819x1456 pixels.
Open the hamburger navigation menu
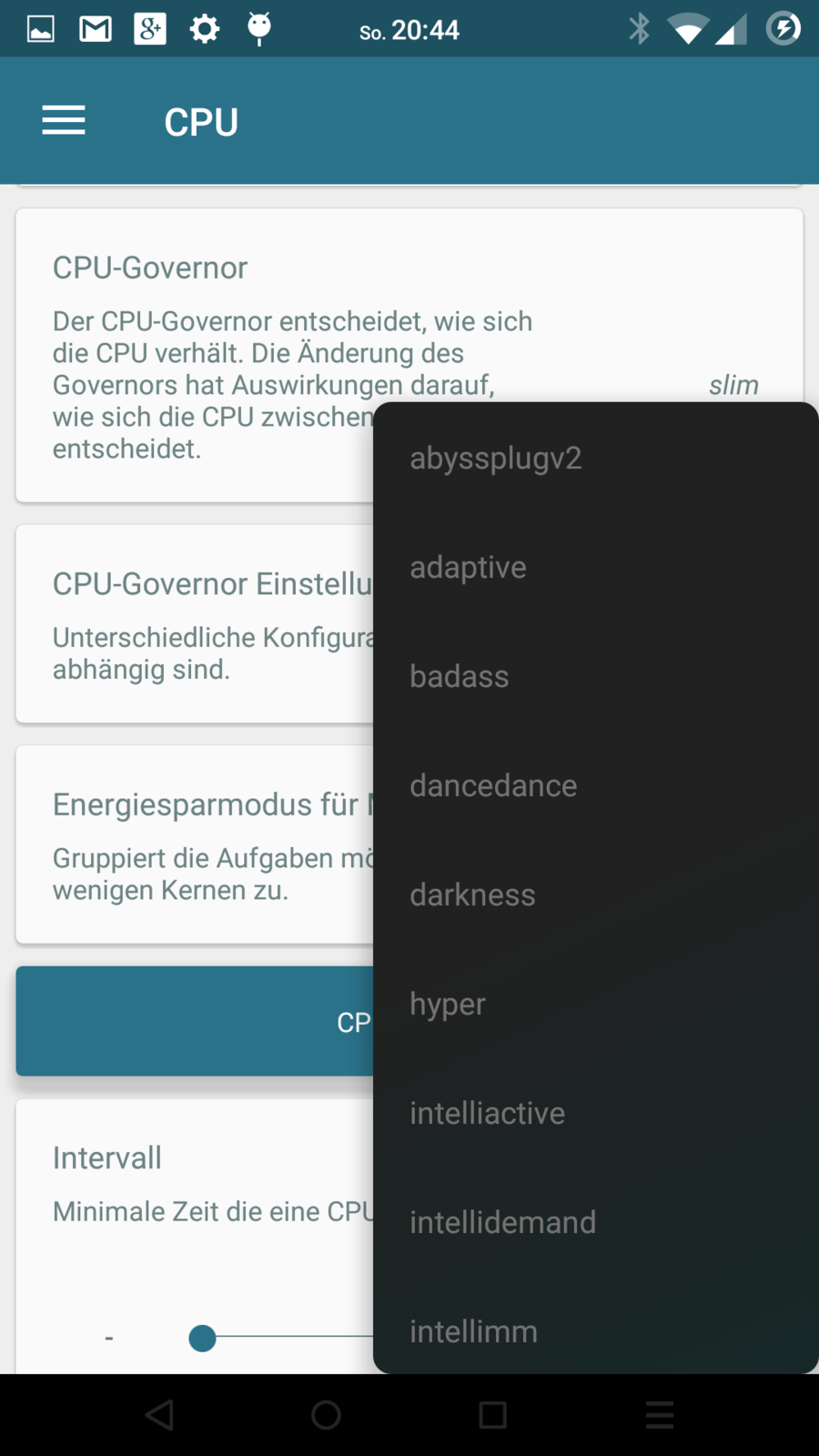click(64, 121)
